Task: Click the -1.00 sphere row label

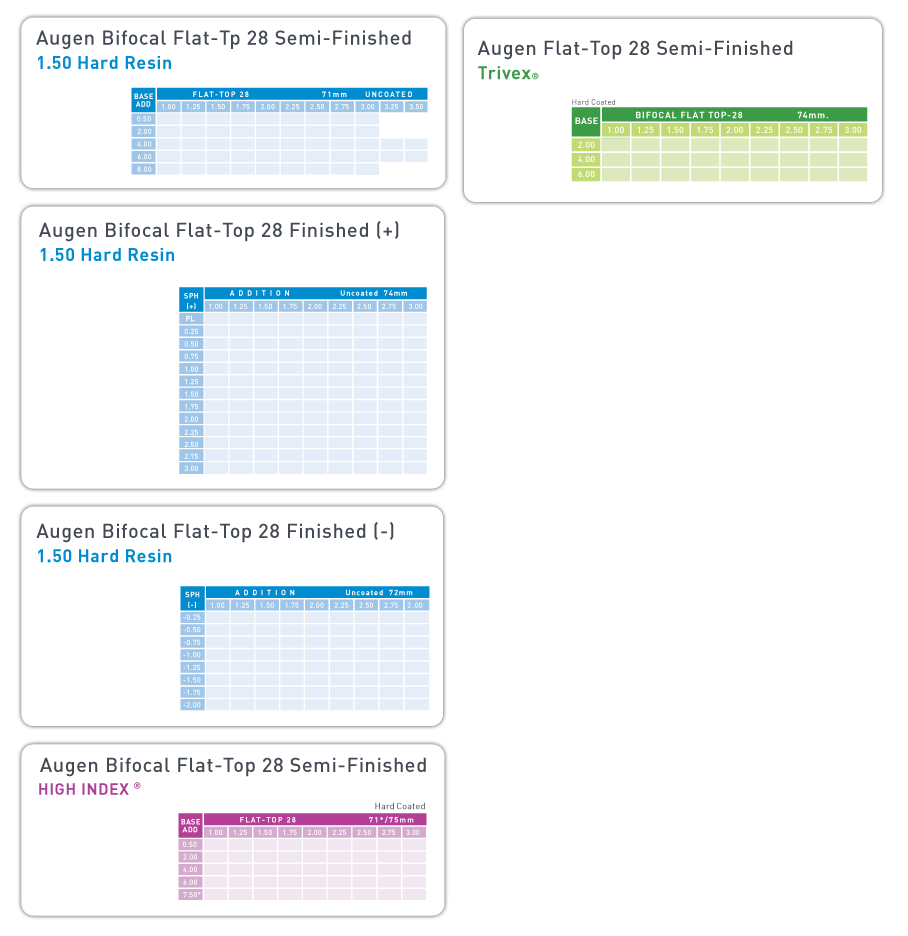Action: (192, 655)
